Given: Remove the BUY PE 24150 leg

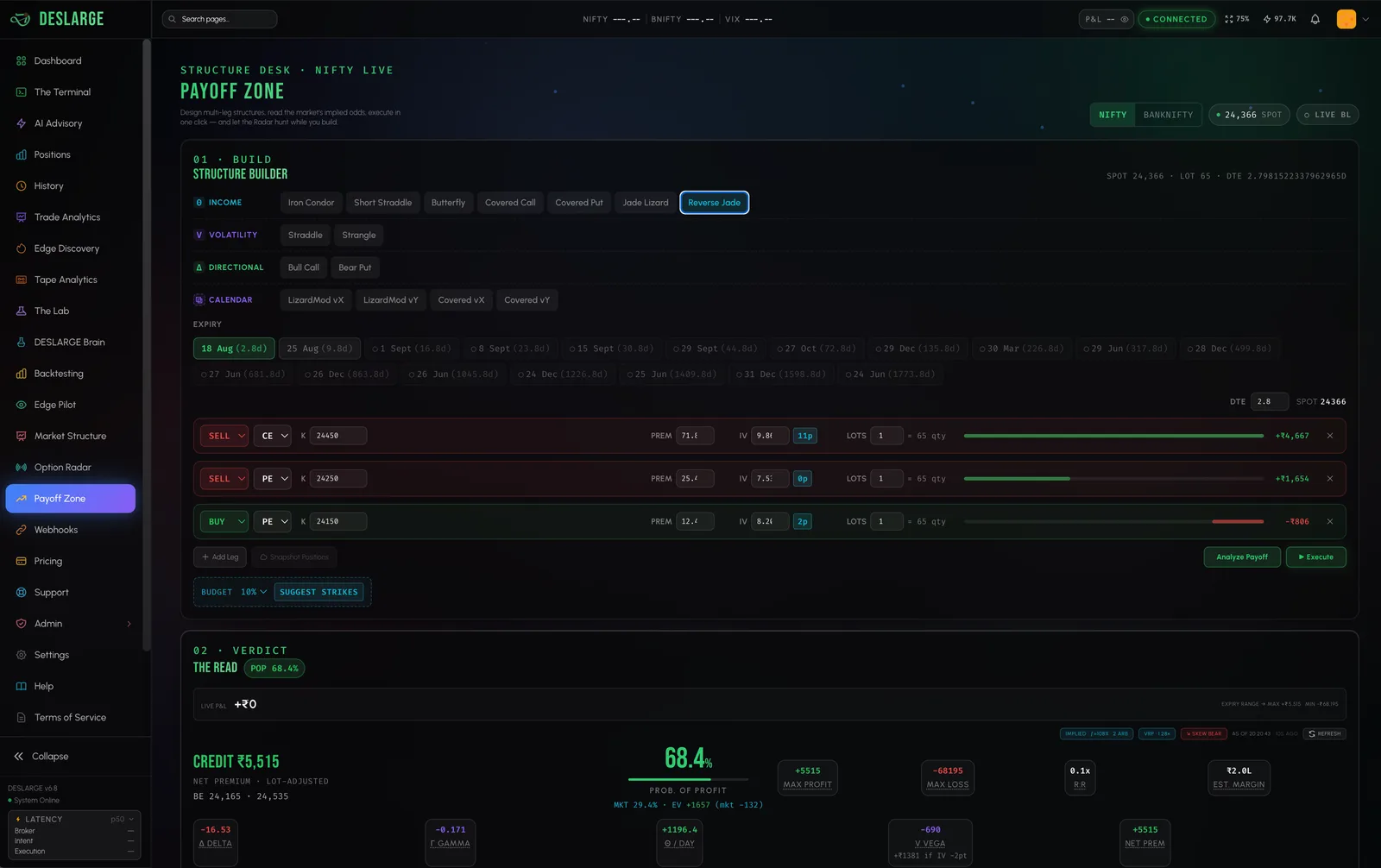Looking at the screenshot, I should pos(1330,521).
